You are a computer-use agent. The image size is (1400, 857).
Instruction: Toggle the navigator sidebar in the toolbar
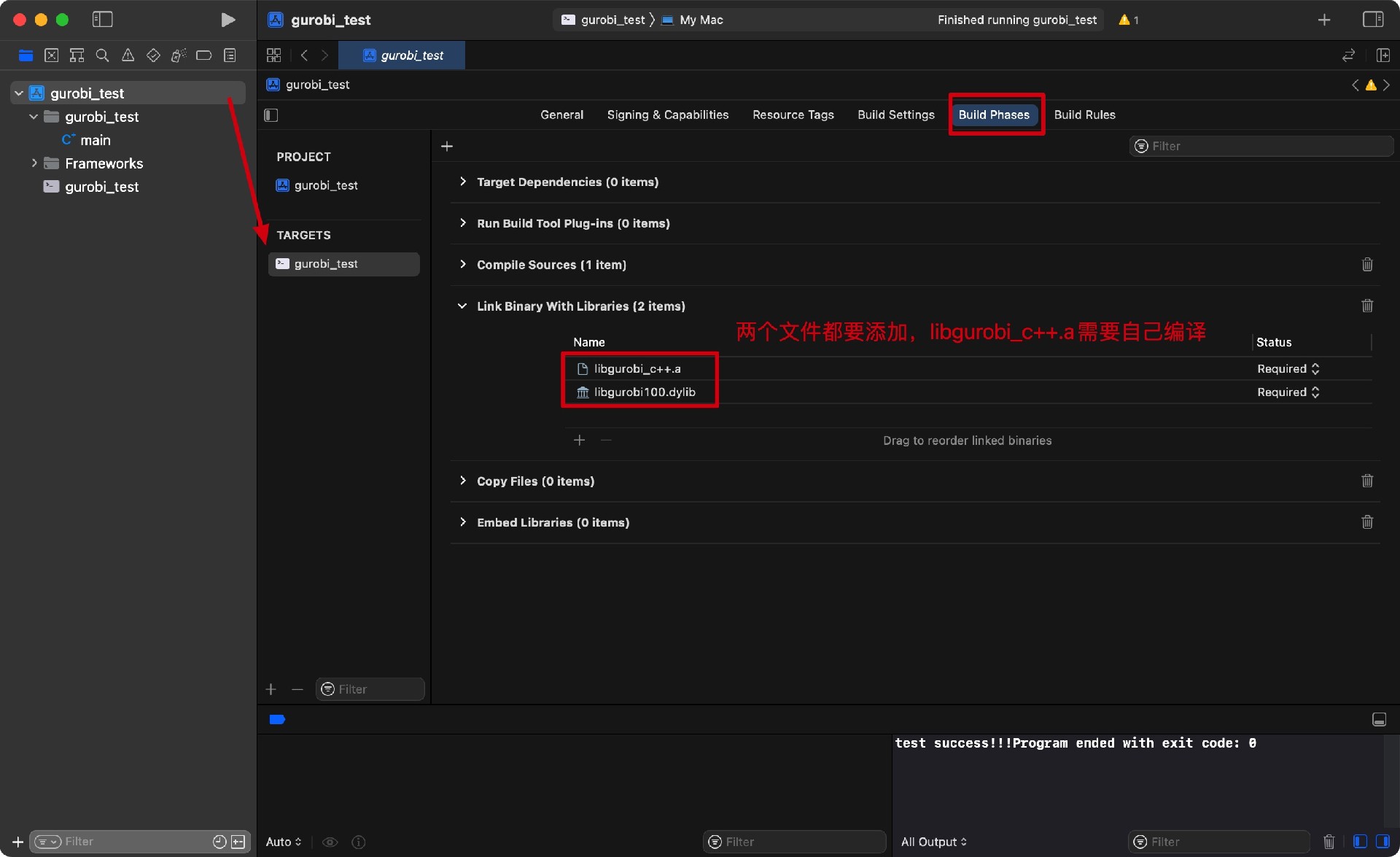click(102, 20)
